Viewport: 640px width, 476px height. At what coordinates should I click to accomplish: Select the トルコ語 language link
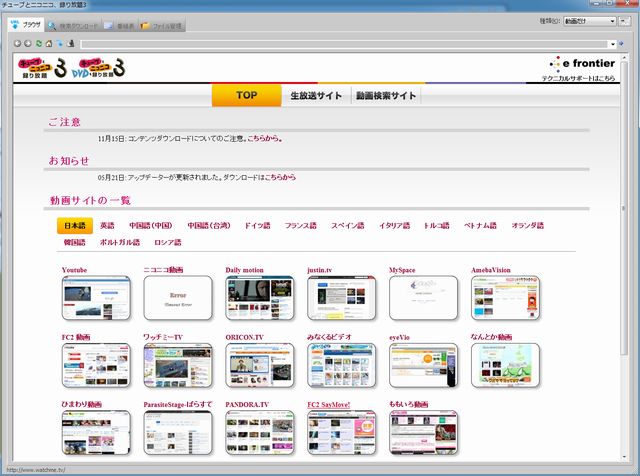(x=436, y=225)
